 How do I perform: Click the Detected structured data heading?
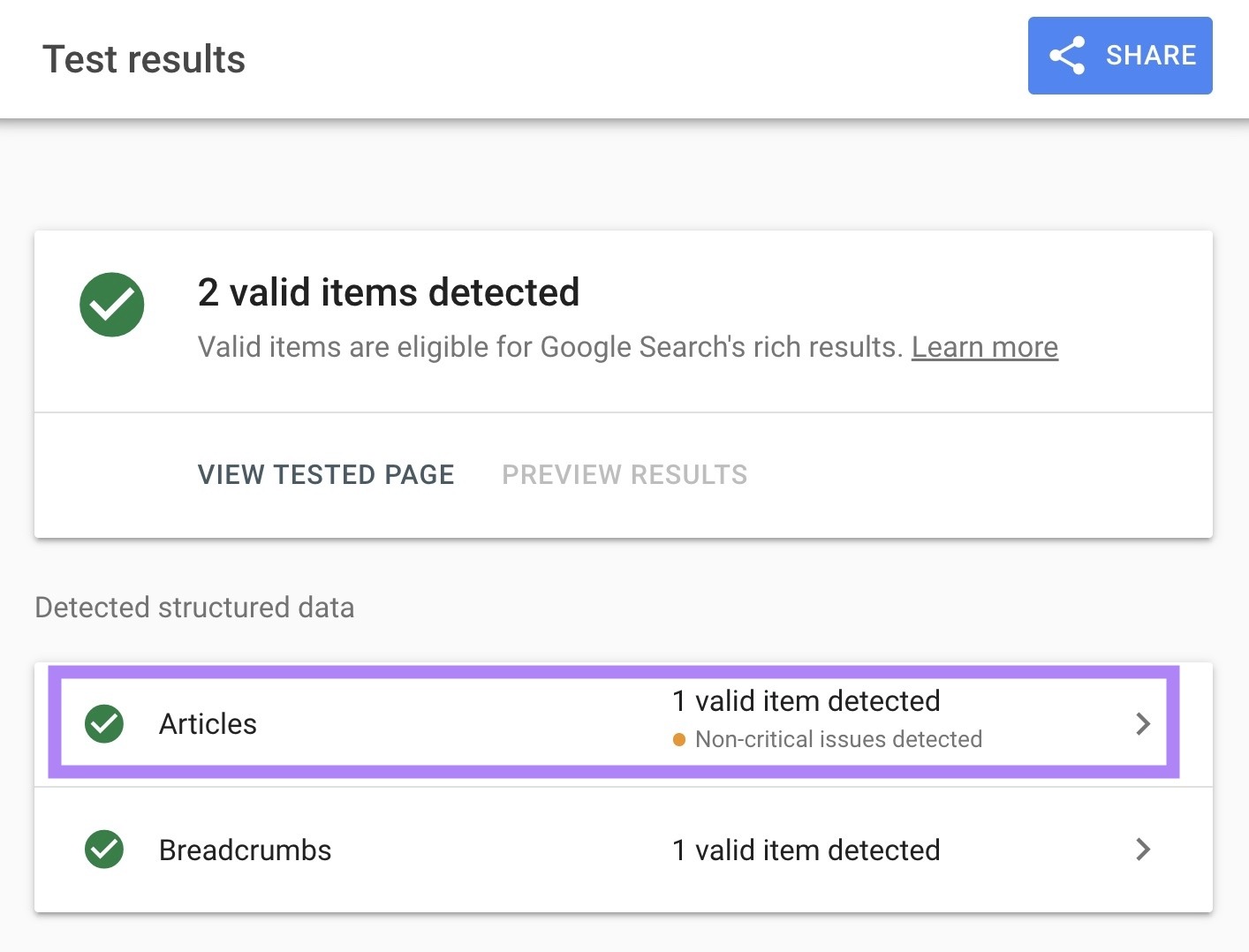click(x=194, y=608)
